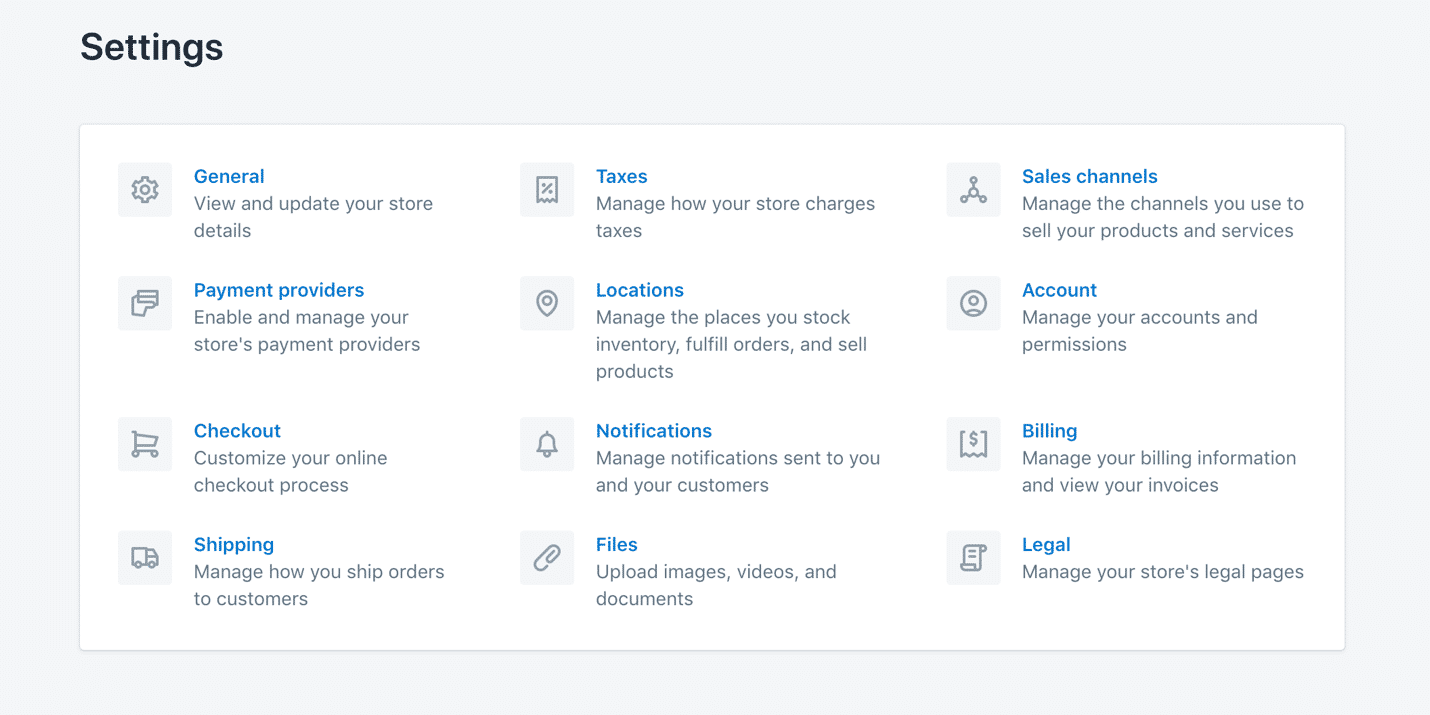Click the Sales channels network icon
This screenshot has height=715, width=1430.
(973, 190)
